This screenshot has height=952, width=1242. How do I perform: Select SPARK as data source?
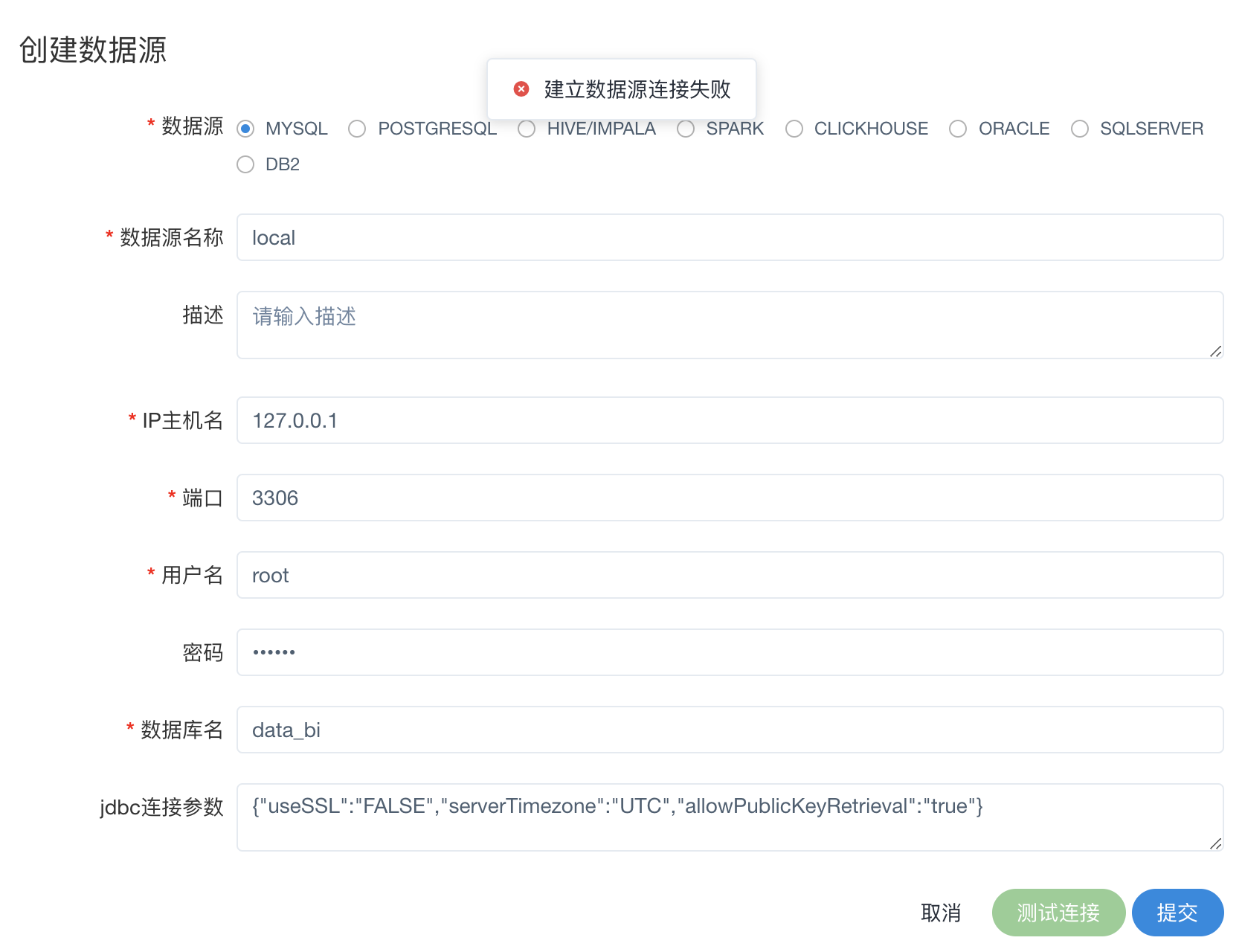[x=686, y=129]
